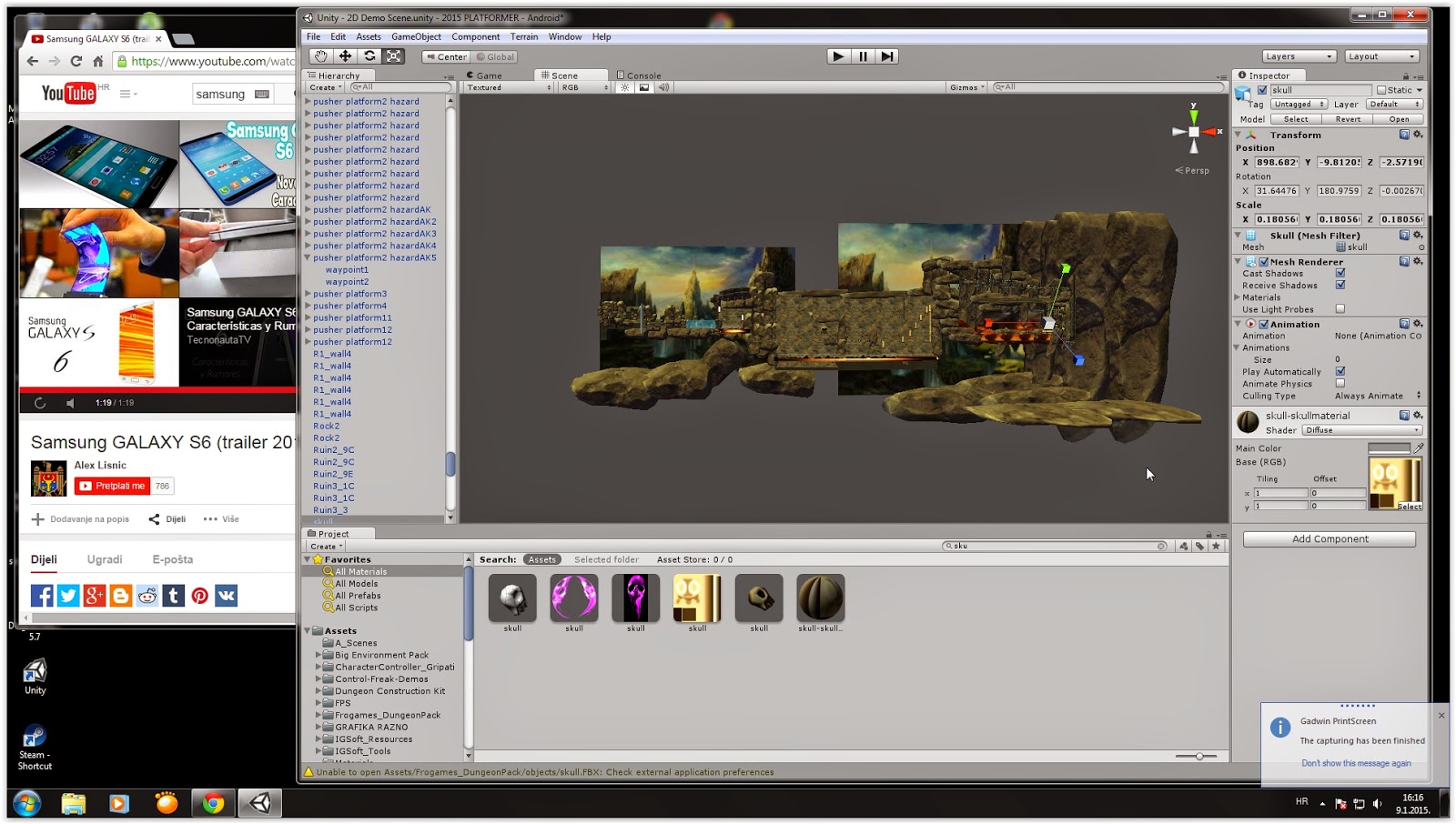Click the Main Color eyedropper icon
Image resolution: width=1456 pixels, height=824 pixels.
click(x=1419, y=448)
